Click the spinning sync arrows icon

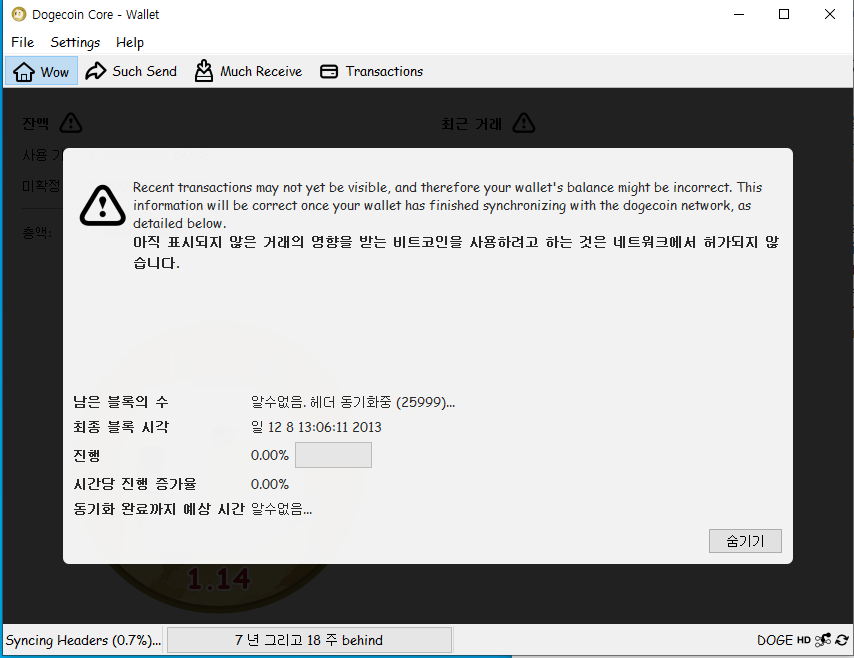tap(842, 640)
